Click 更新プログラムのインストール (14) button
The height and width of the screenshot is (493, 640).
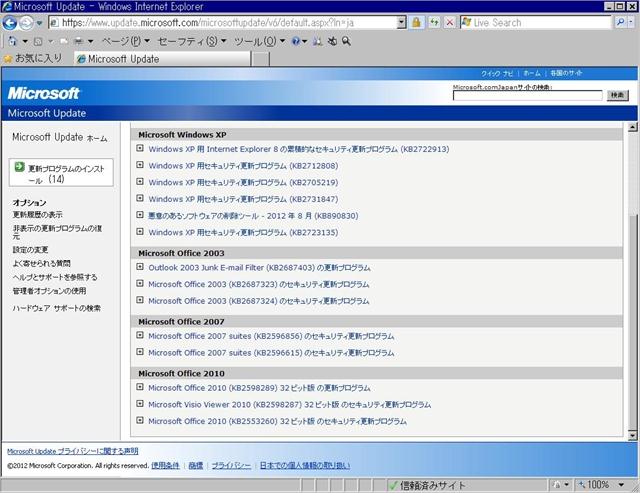pyautogui.click(x=61, y=173)
